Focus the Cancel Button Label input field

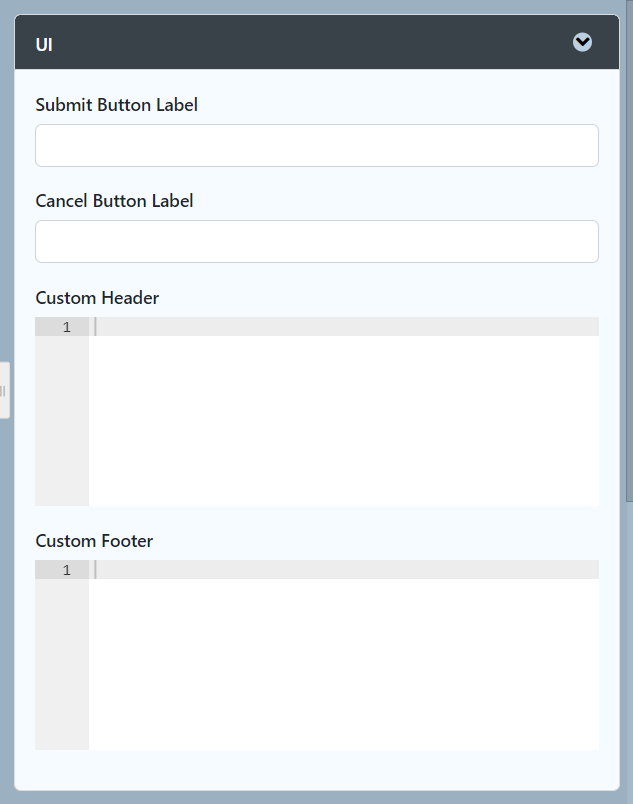(x=316, y=242)
